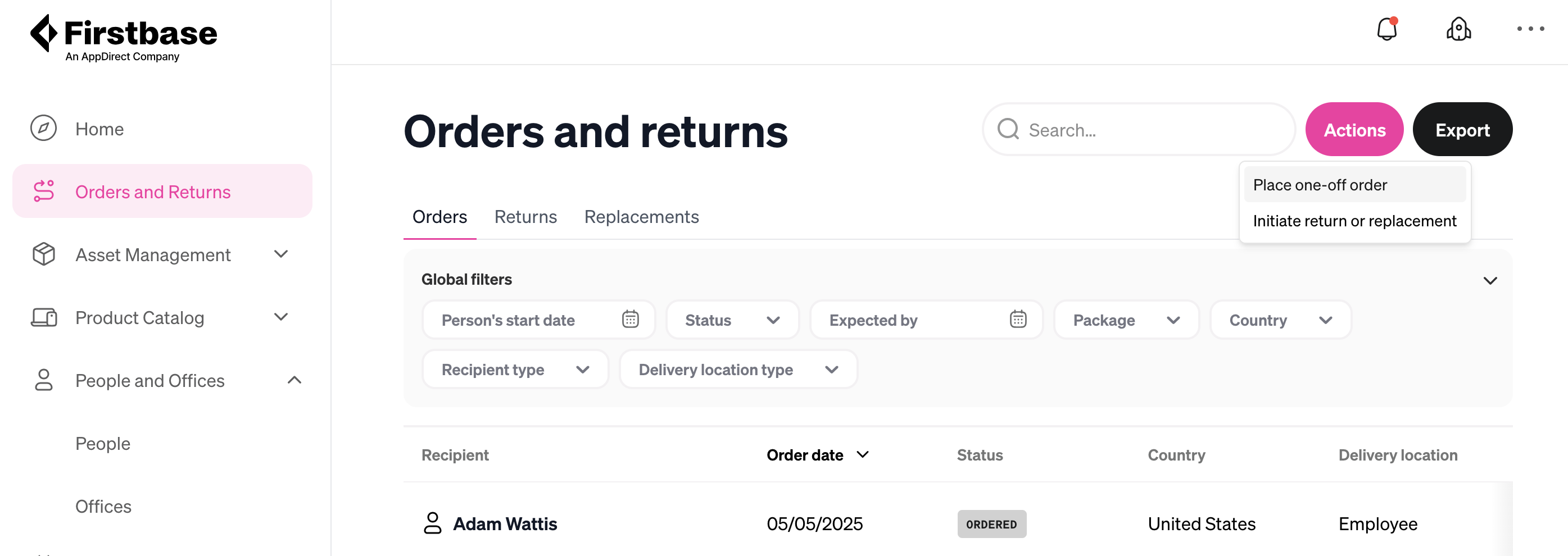Open the Status filter dropdown
The width and height of the screenshot is (1568, 556).
click(732, 320)
